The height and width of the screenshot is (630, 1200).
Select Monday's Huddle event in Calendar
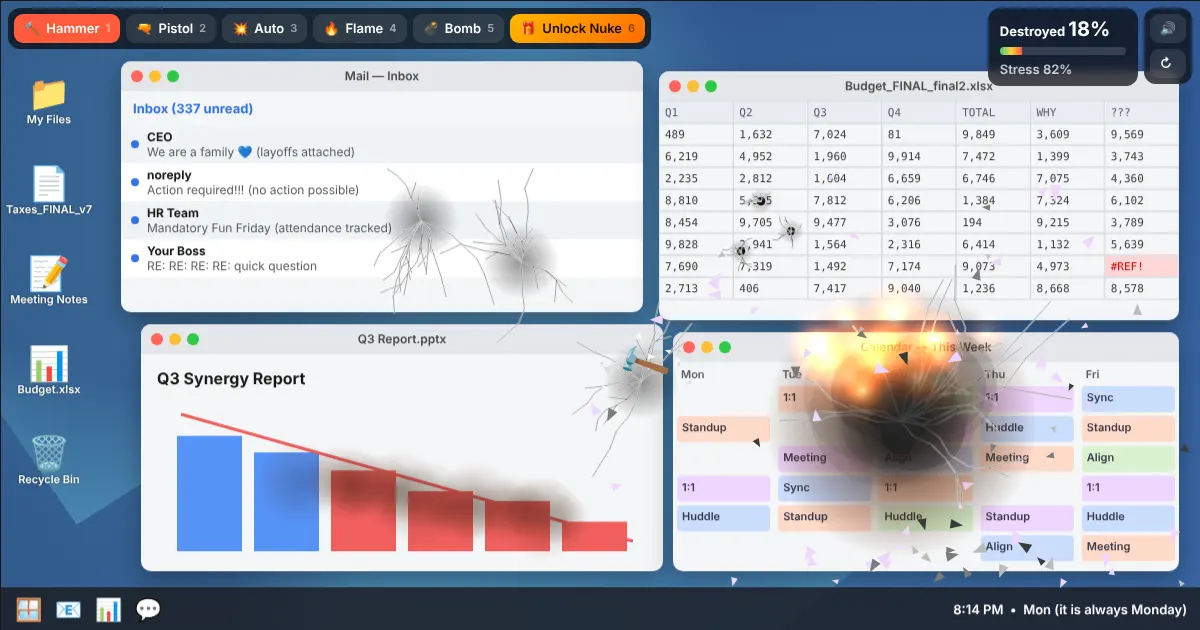click(724, 517)
